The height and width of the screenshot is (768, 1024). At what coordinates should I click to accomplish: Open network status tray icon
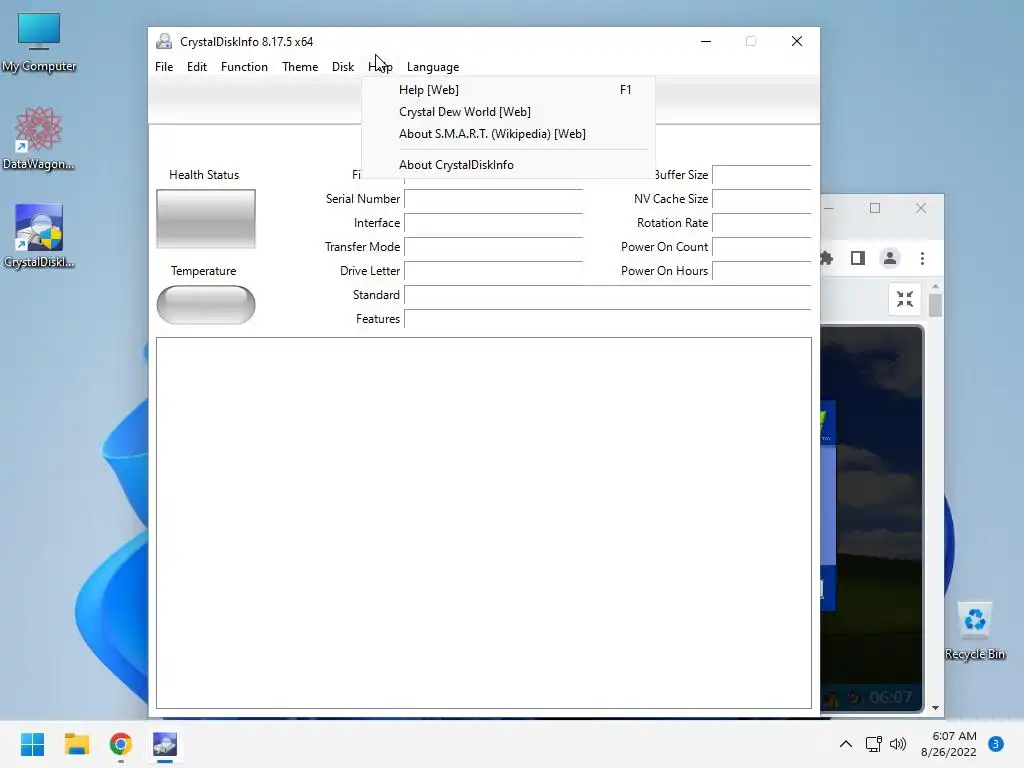(873, 744)
